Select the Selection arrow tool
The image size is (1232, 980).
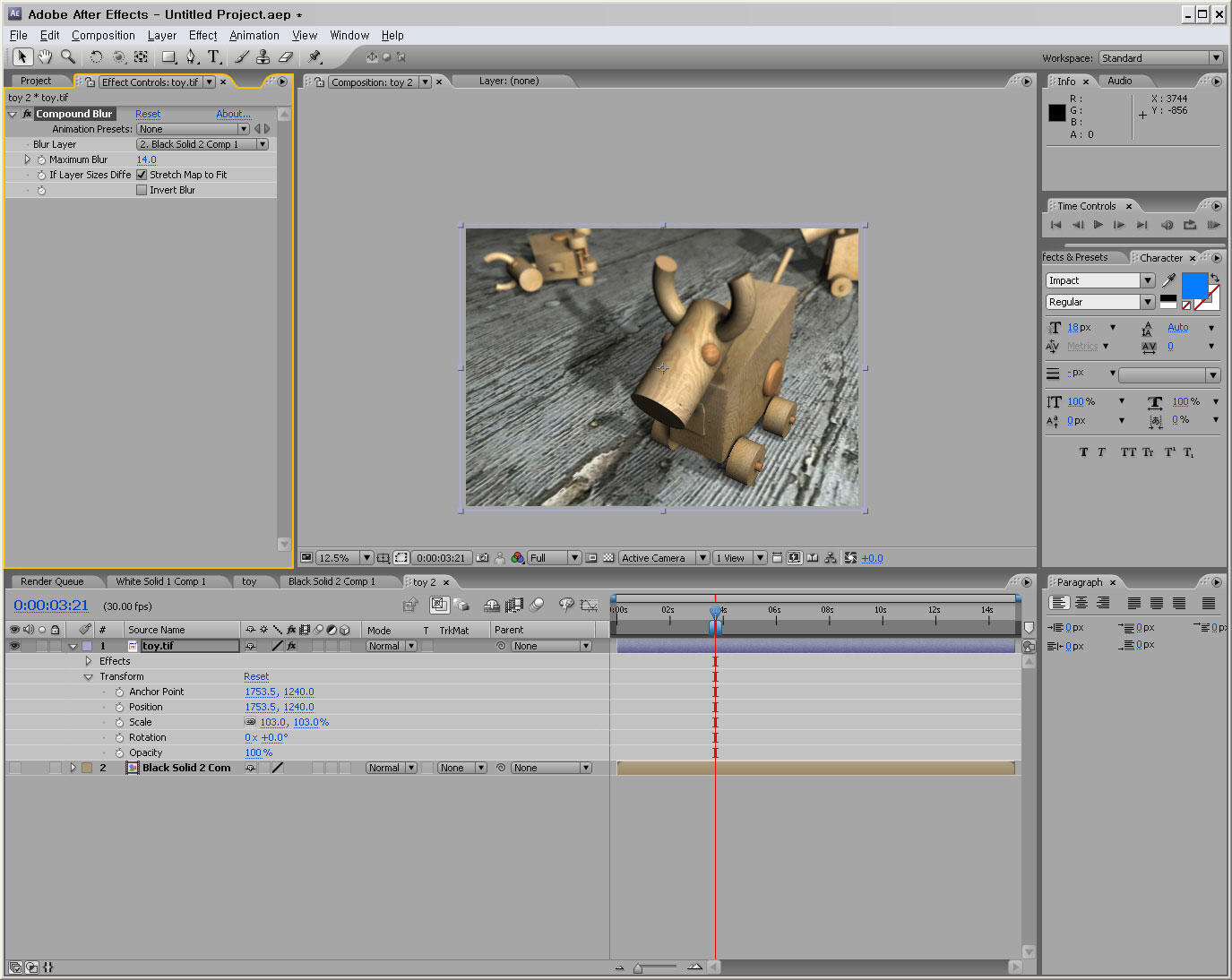pyautogui.click(x=22, y=56)
